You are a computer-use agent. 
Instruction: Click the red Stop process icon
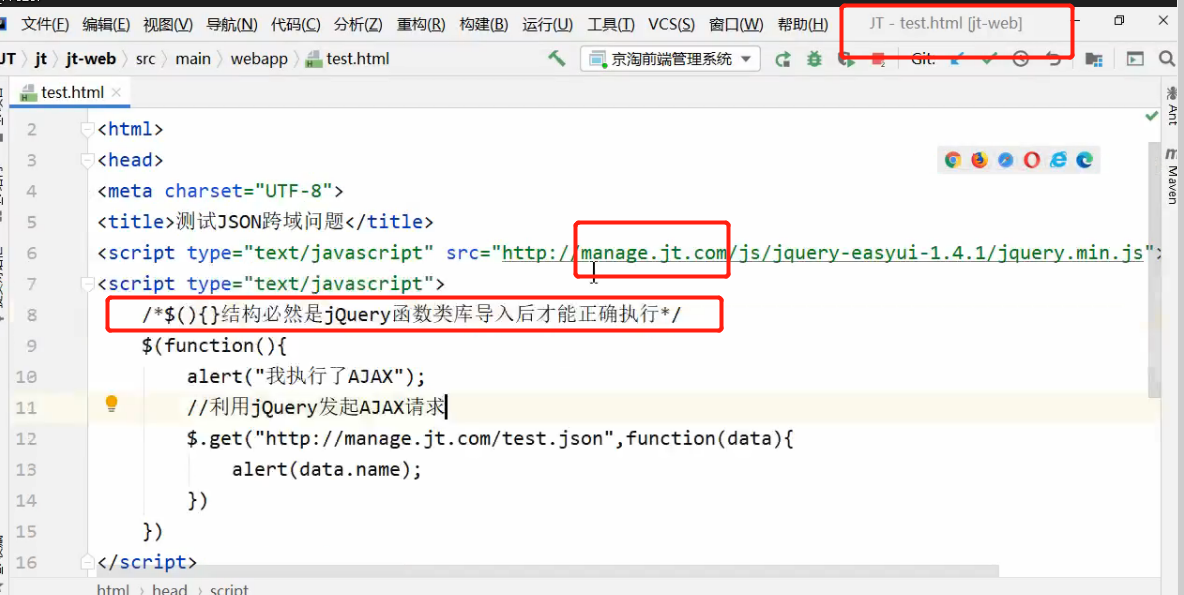point(877,59)
